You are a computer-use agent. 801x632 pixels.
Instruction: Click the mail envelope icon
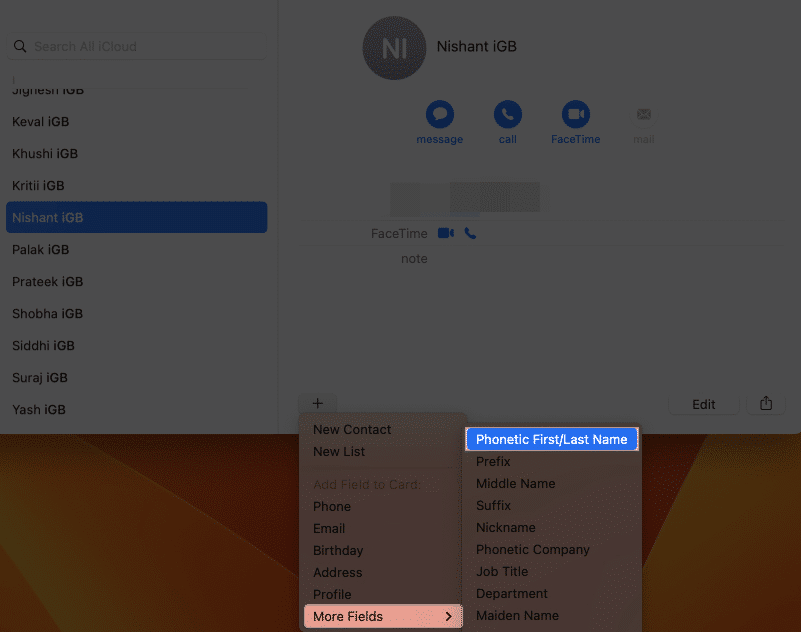pyautogui.click(x=644, y=114)
